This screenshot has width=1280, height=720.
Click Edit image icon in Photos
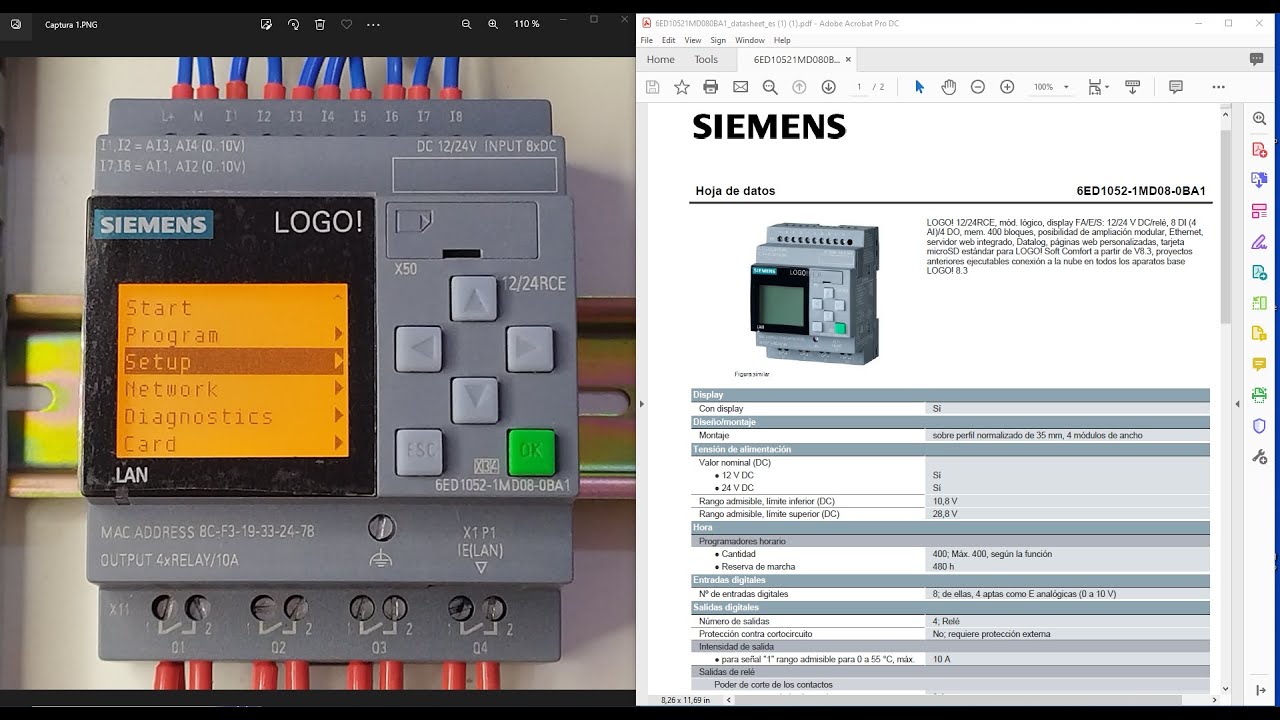[x=266, y=23]
